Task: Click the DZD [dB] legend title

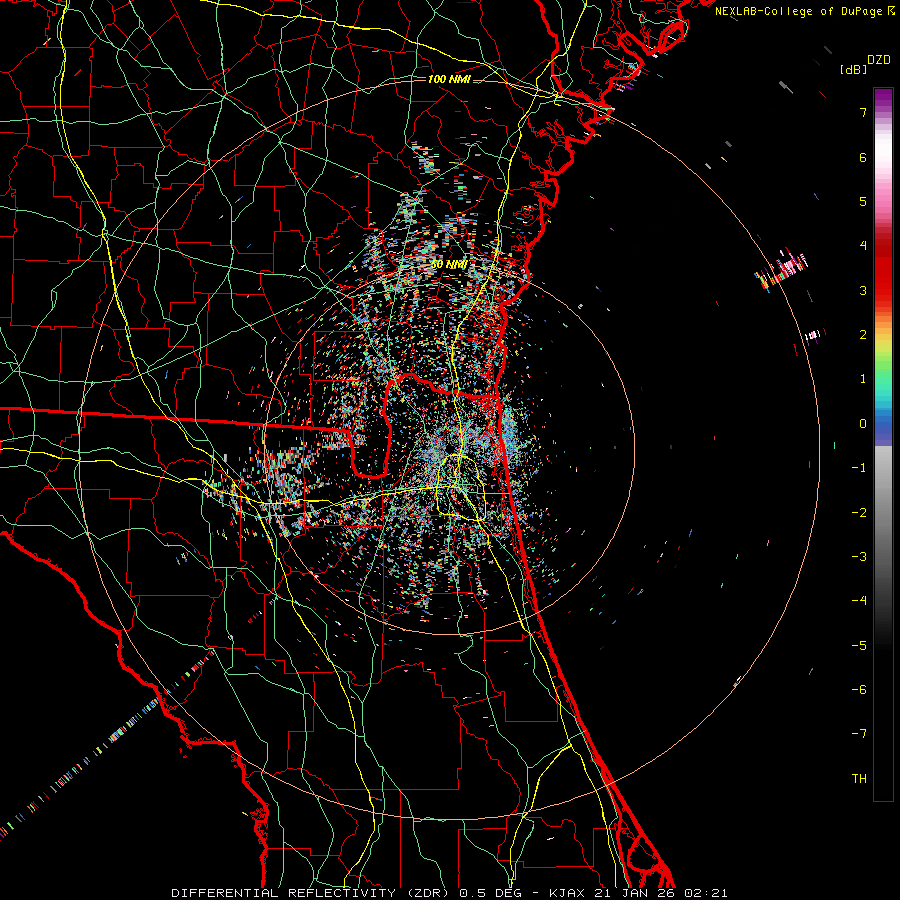Action: pos(865,64)
